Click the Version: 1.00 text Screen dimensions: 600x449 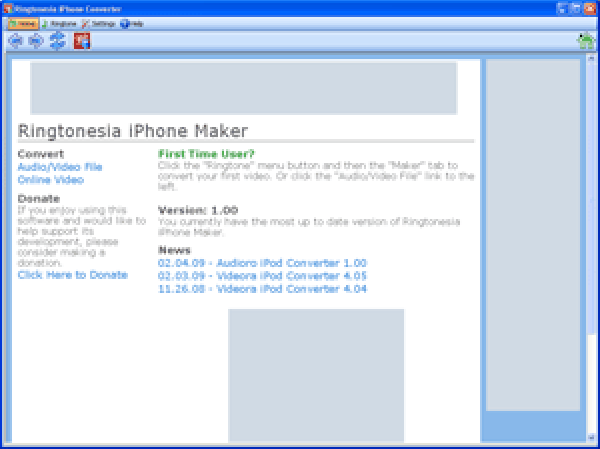coord(198,210)
